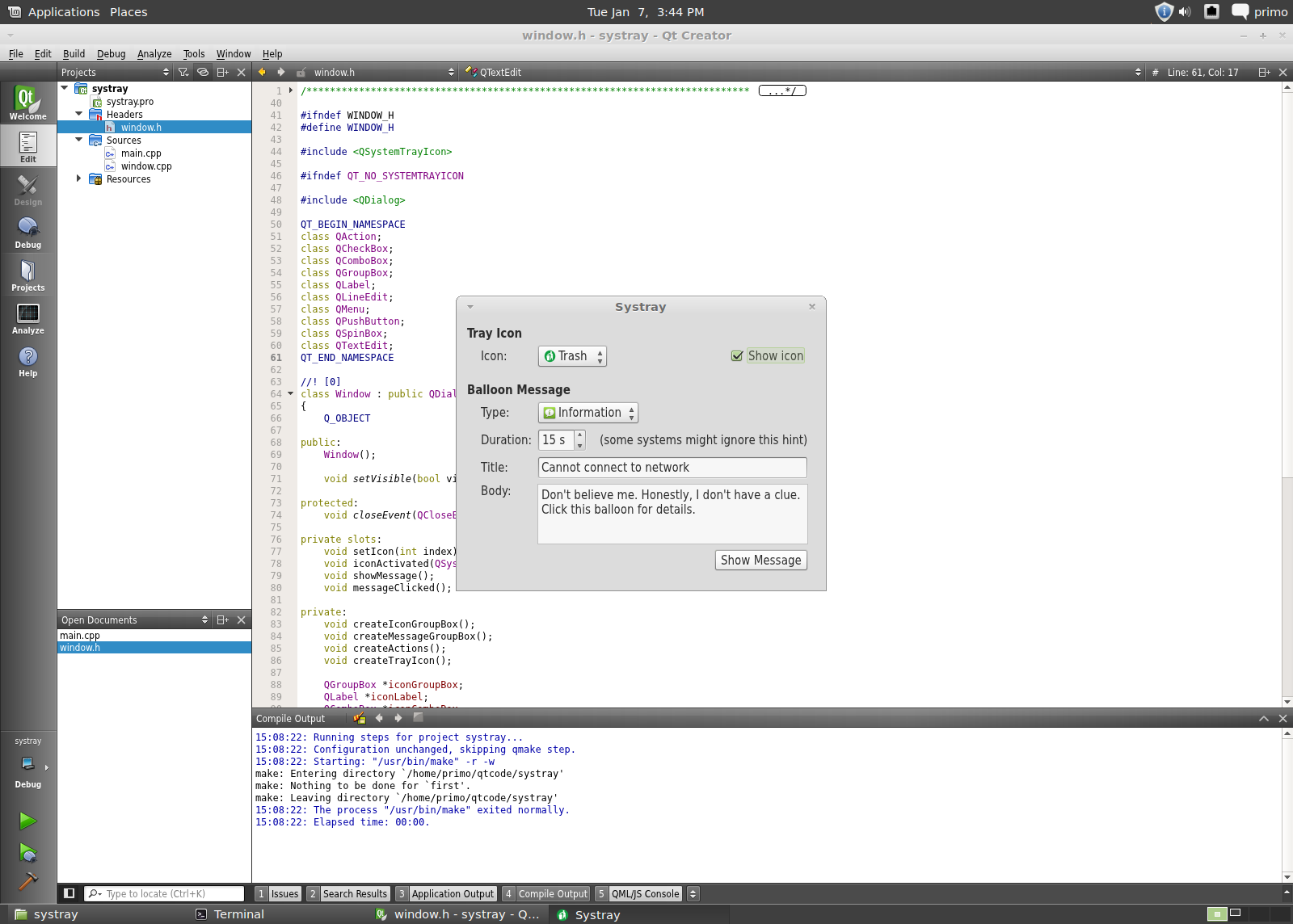Open the Analyze mode icon
Image resolution: width=1293 pixels, height=924 pixels.
[x=27, y=318]
